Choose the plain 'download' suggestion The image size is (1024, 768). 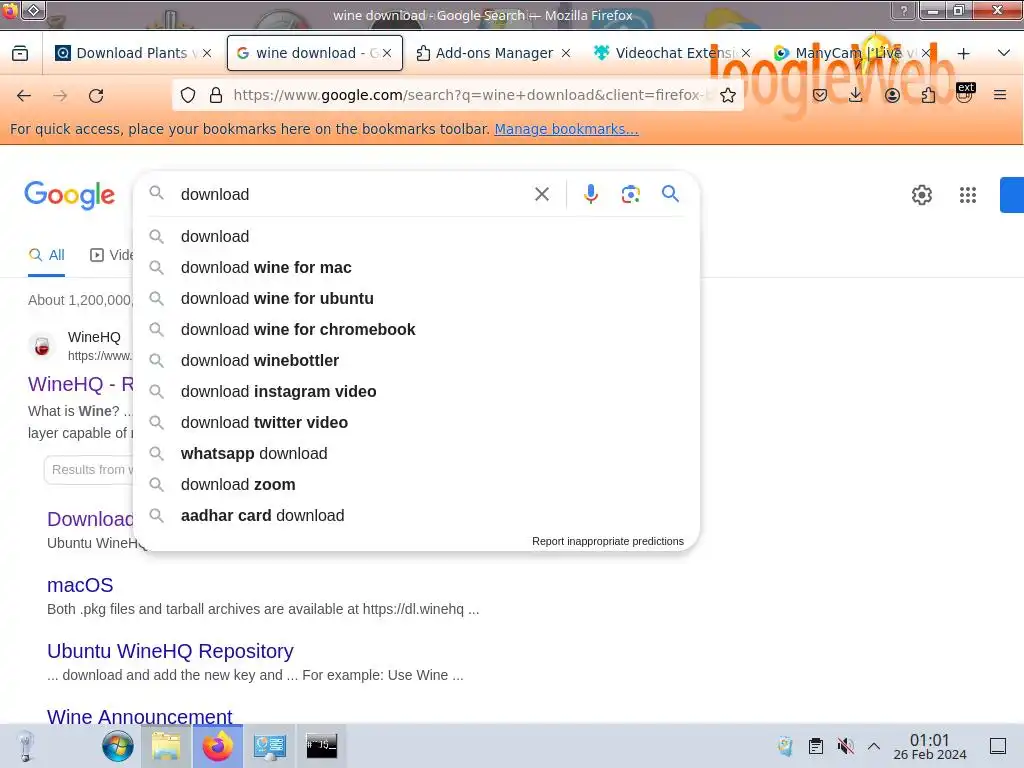pos(416,236)
